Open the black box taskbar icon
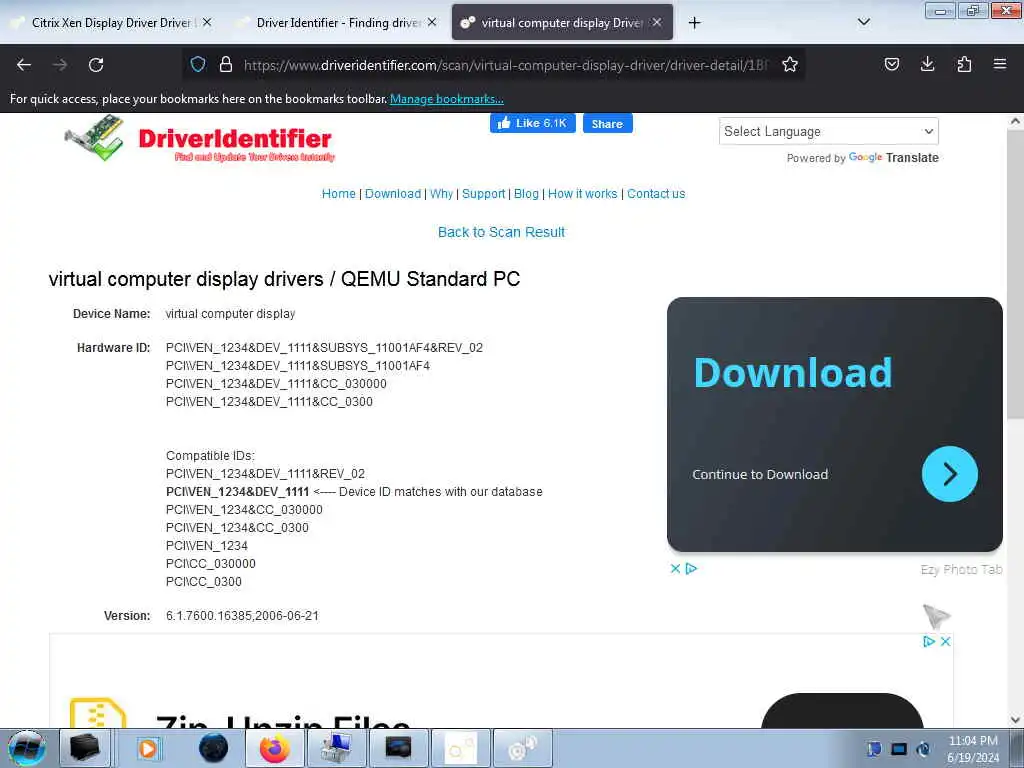The height and width of the screenshot is (768, 1024). coord(85,748)
